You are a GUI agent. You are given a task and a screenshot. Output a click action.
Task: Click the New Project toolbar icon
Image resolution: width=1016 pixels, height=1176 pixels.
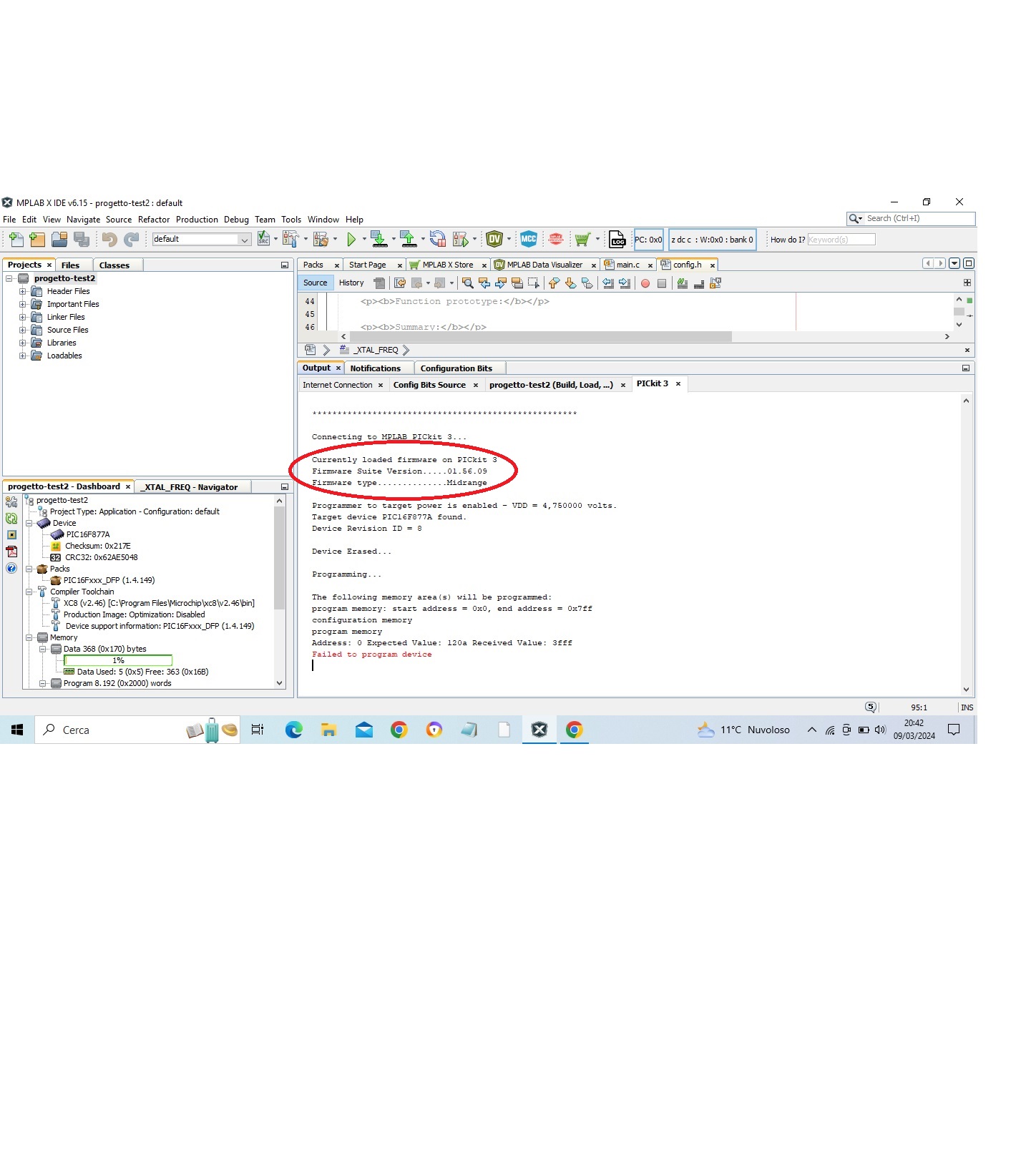(x=37, y=240)
